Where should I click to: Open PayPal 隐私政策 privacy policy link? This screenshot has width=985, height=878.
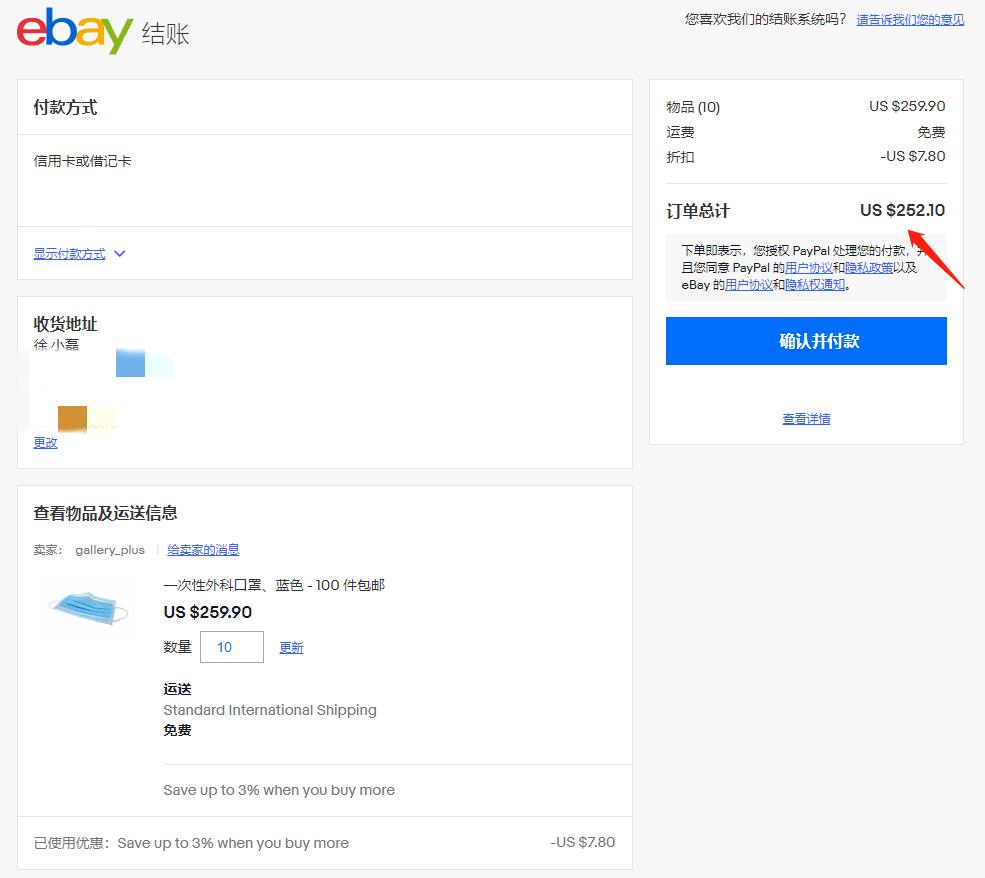click(x=872, y=267)
